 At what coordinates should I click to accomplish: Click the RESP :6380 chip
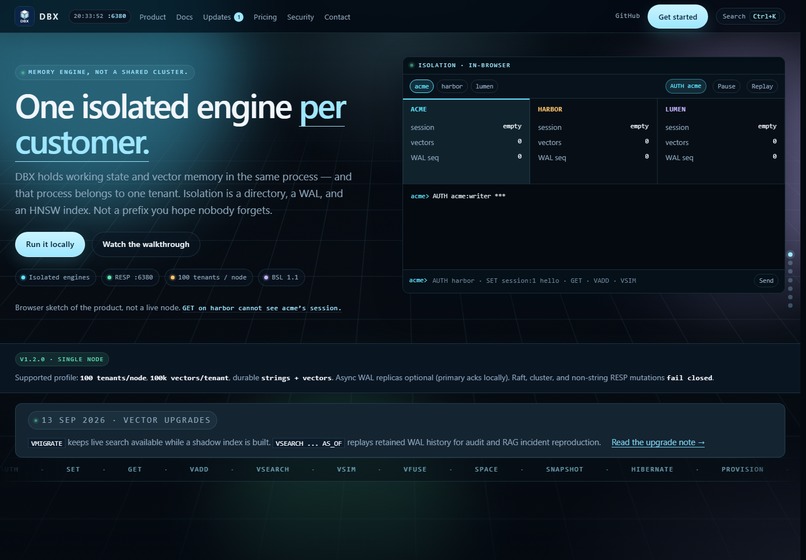[x=130, y=277]
